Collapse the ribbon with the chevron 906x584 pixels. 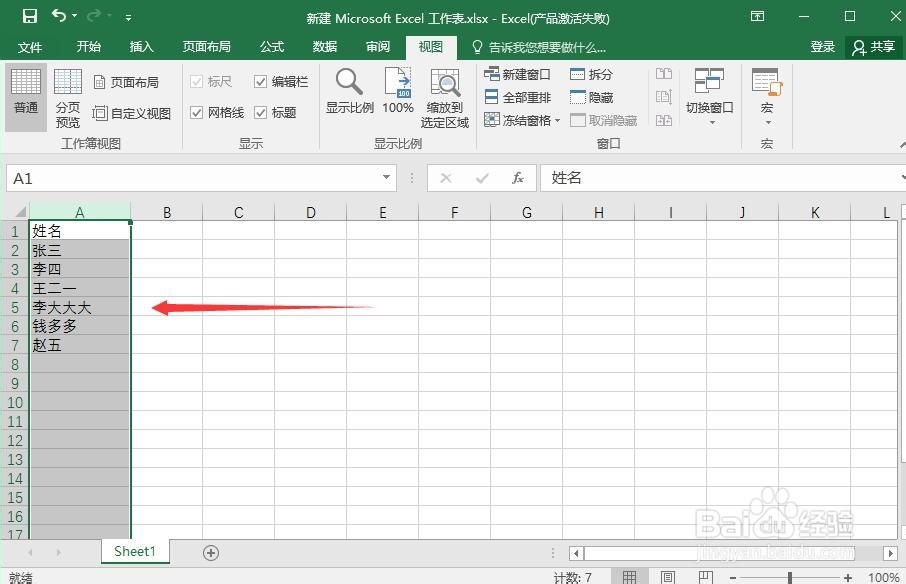tap(903, 144)
